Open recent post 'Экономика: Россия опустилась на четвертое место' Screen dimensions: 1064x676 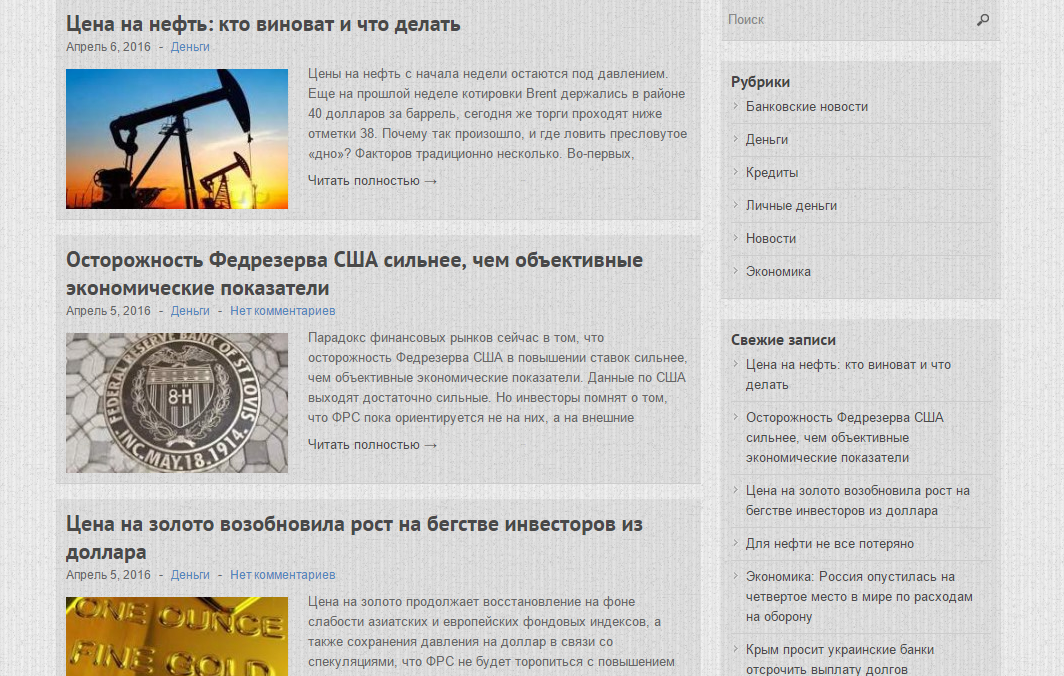click(x=859, y=597)
